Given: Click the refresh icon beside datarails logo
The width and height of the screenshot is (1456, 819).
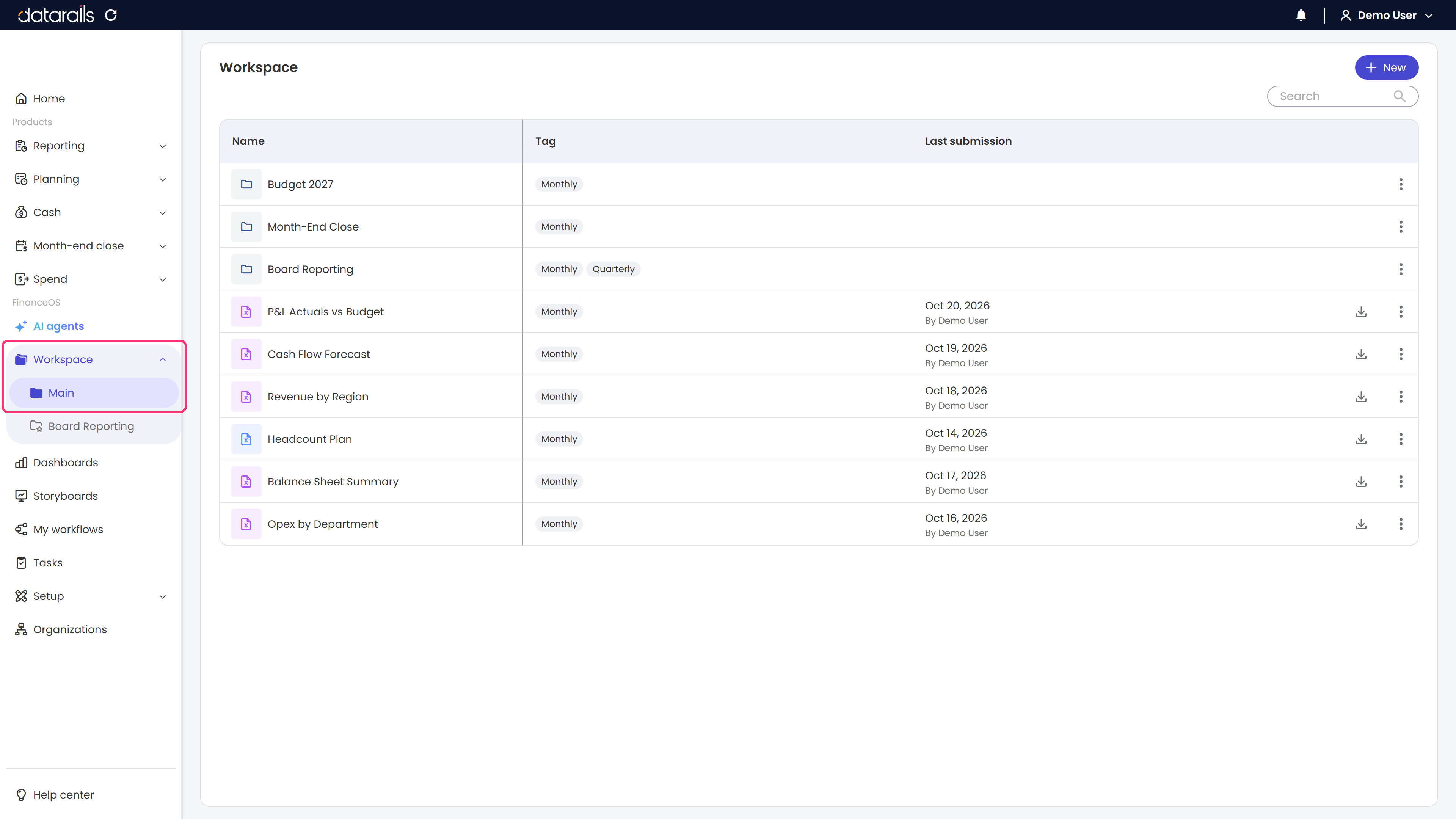Looking at the screenshot, I should pyautogui.click(x=111, y=15).
